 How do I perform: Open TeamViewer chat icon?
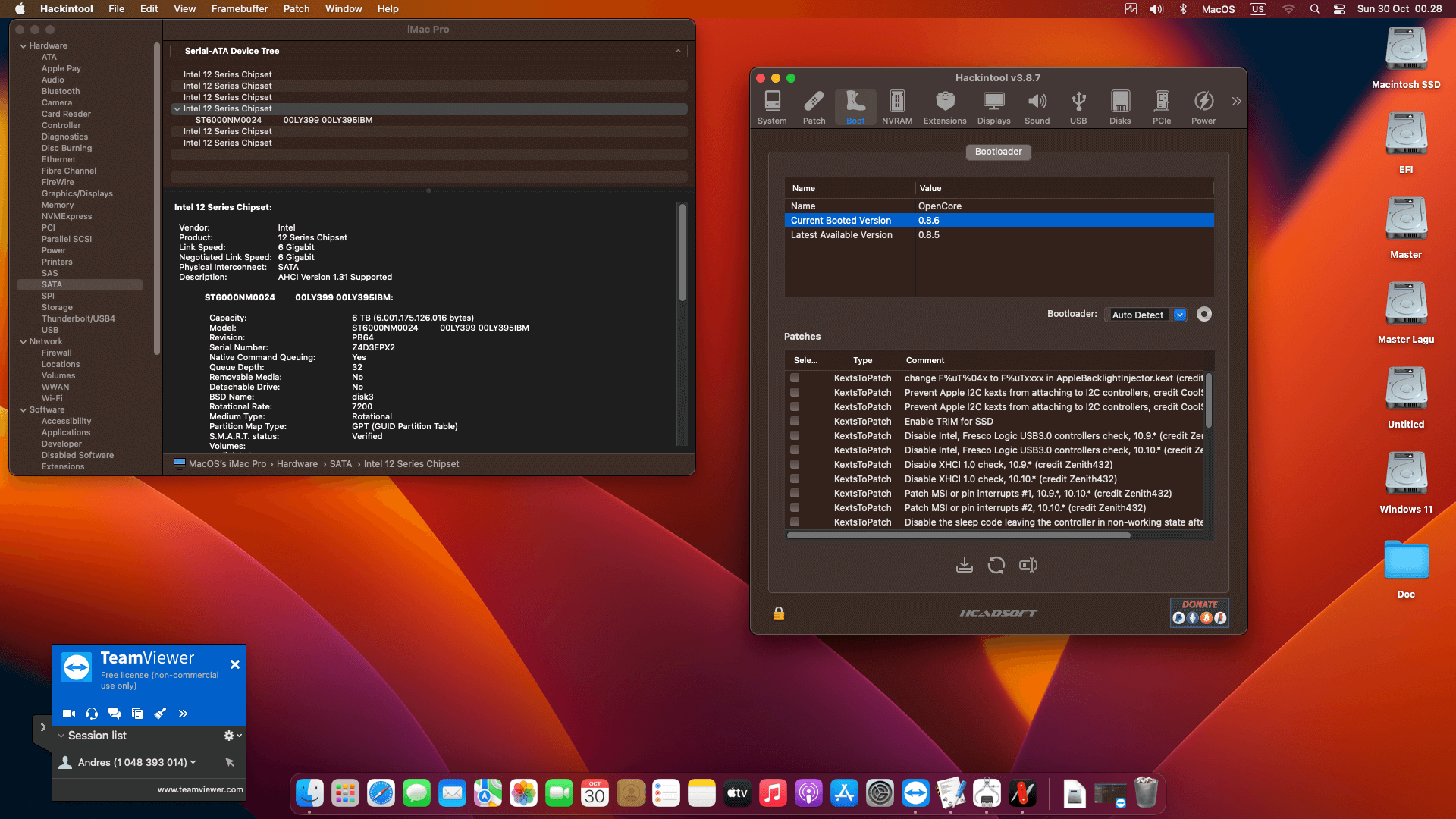115,714
